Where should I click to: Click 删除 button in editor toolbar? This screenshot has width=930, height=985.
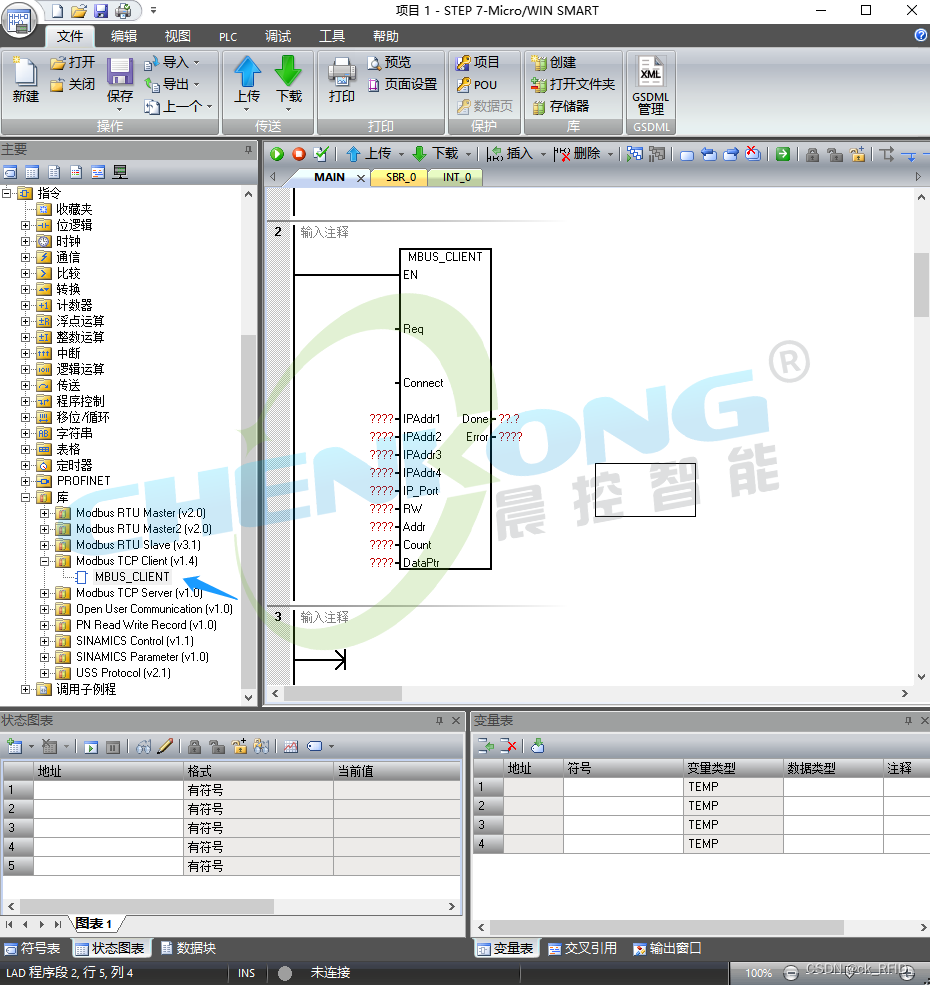tap(578, 154)
